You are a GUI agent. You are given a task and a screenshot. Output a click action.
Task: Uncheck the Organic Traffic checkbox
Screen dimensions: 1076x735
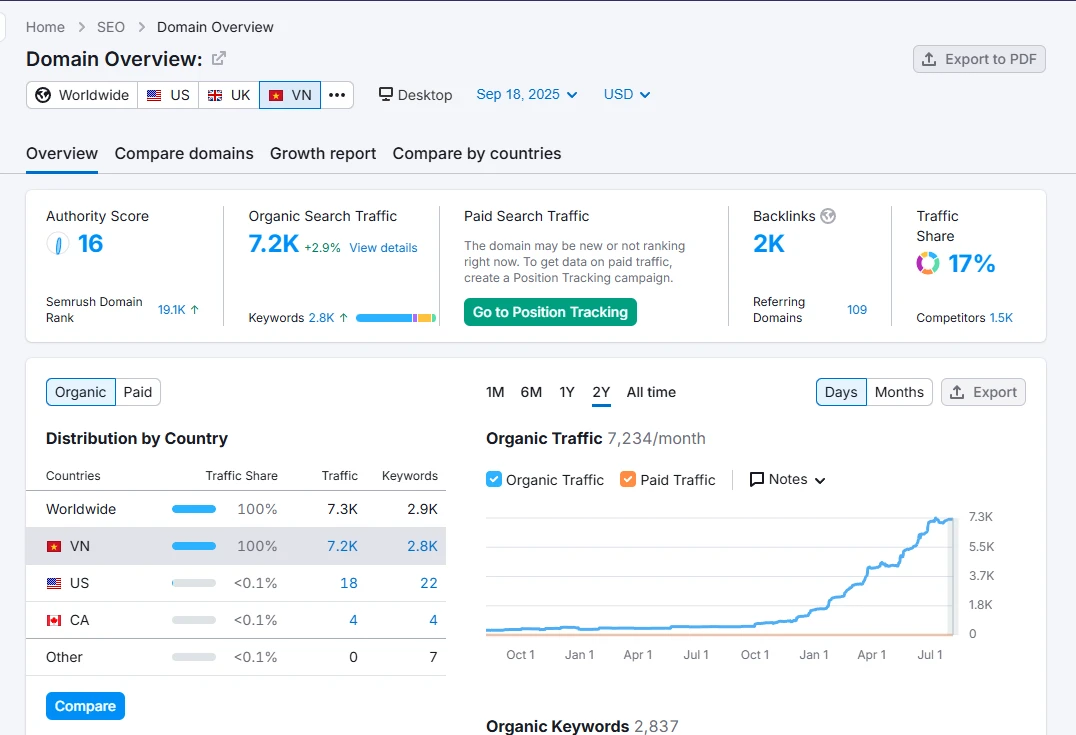coord(494,479)
